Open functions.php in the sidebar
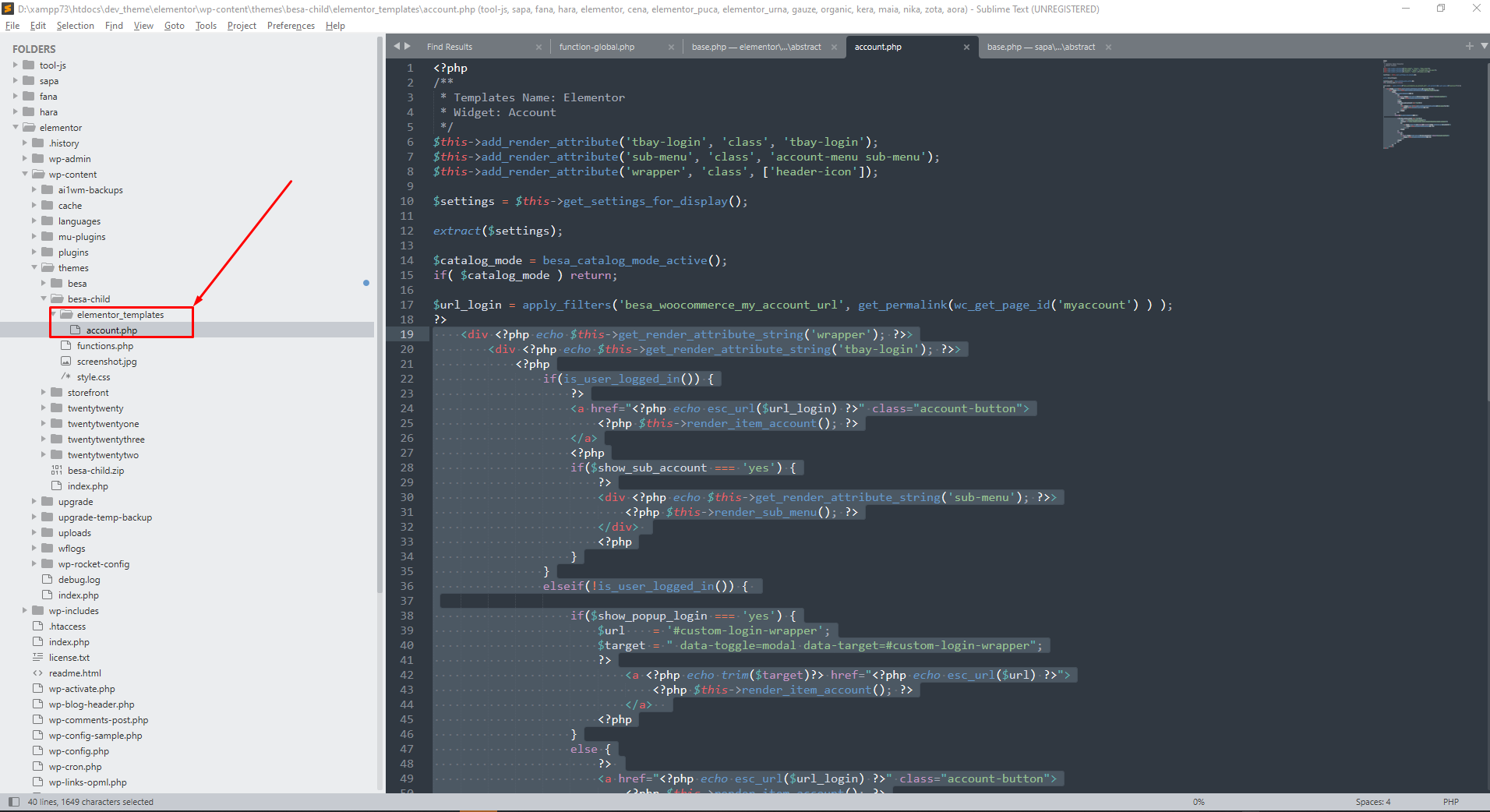The image size is (1490, 812). (104, 346)
